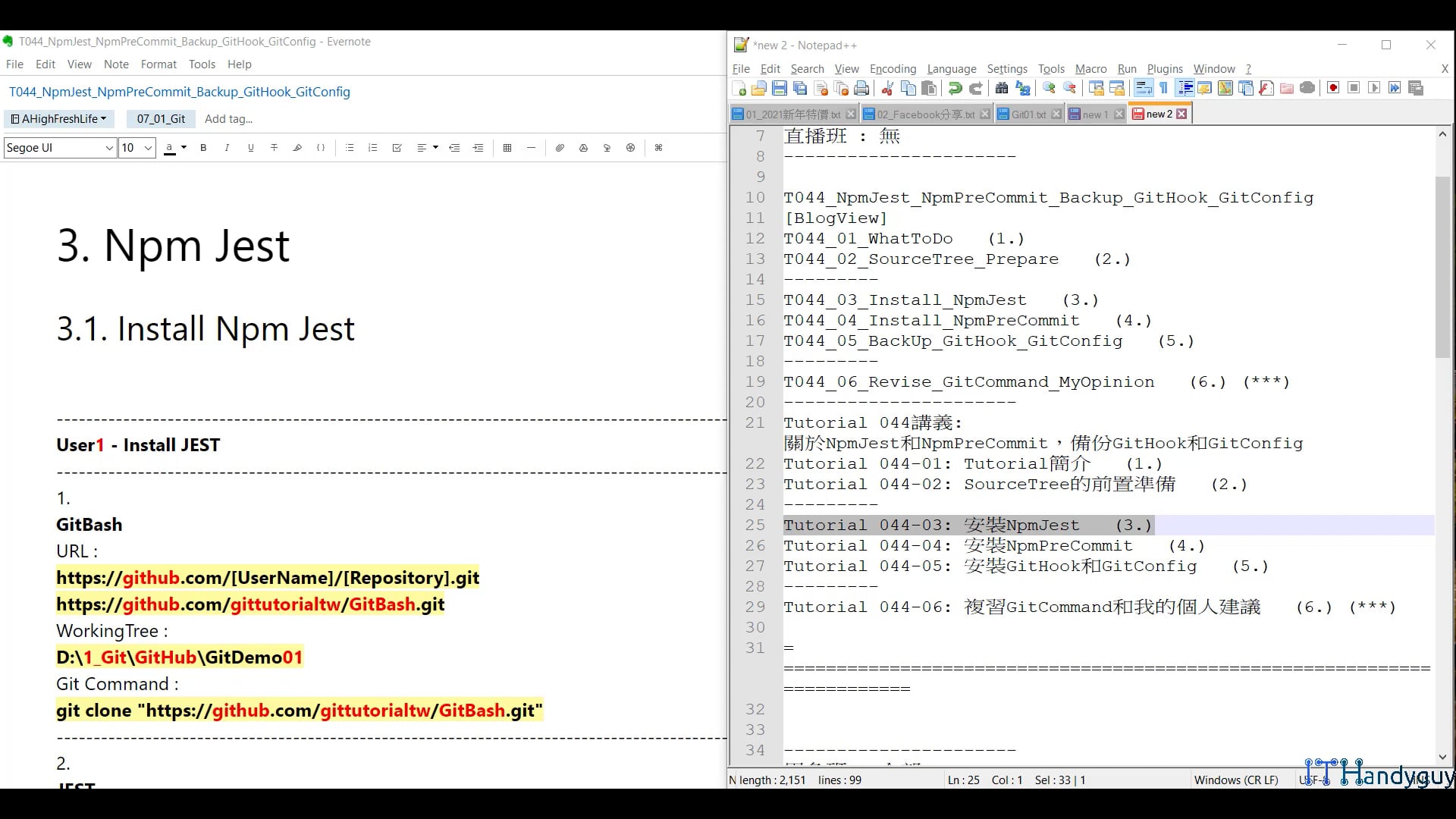The image size is (1456, 819).
Task: Click the Find binoculars icon in Notepad++
Action: click(x=1002, y=89)
